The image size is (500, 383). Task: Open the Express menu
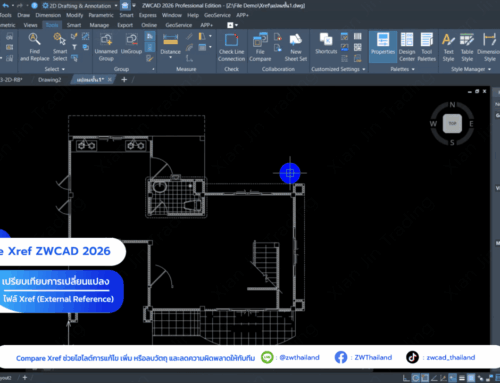click(148, 15)
